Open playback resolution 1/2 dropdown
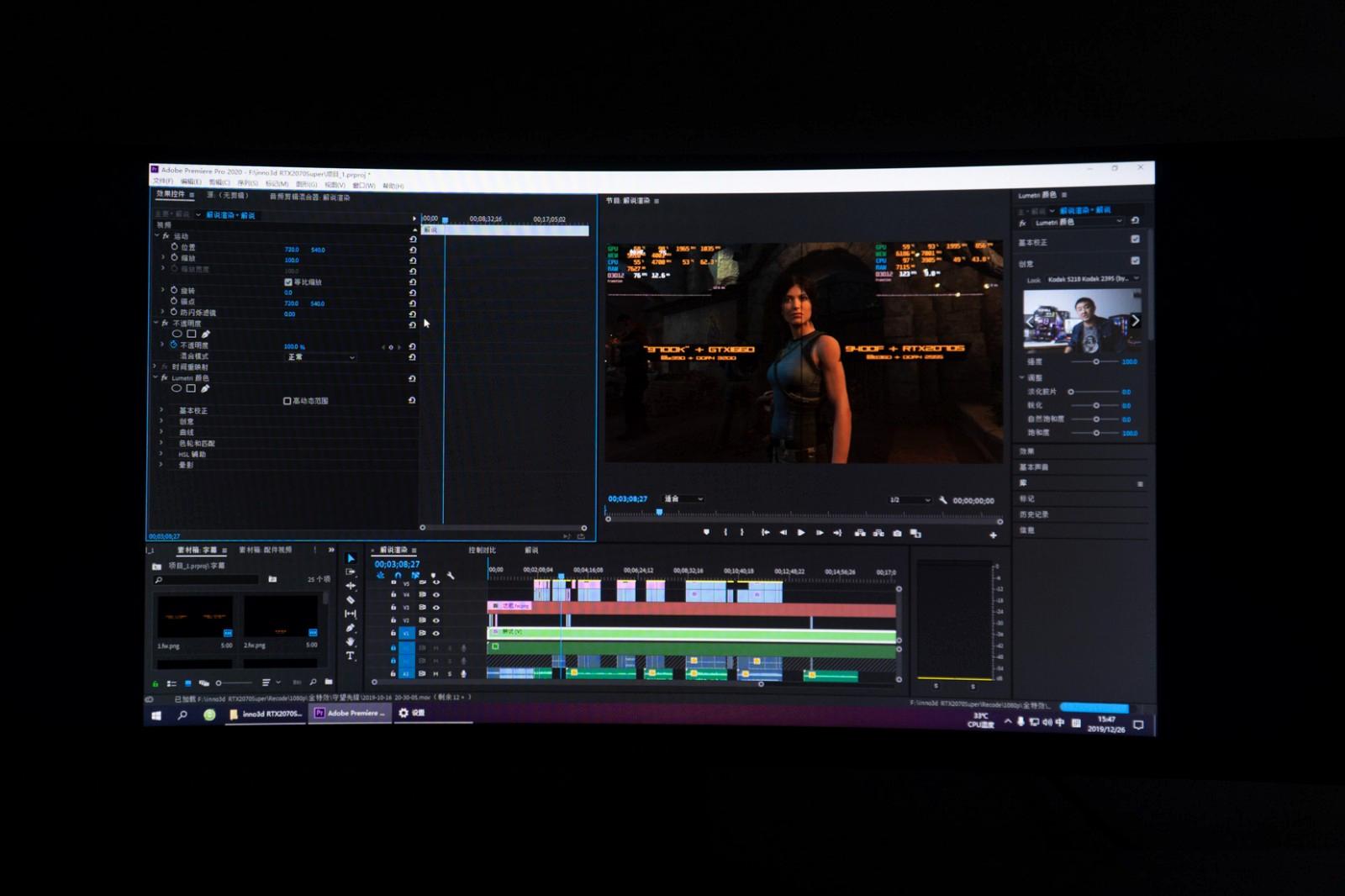This screenshot has width=1345, height=896. 910,500
